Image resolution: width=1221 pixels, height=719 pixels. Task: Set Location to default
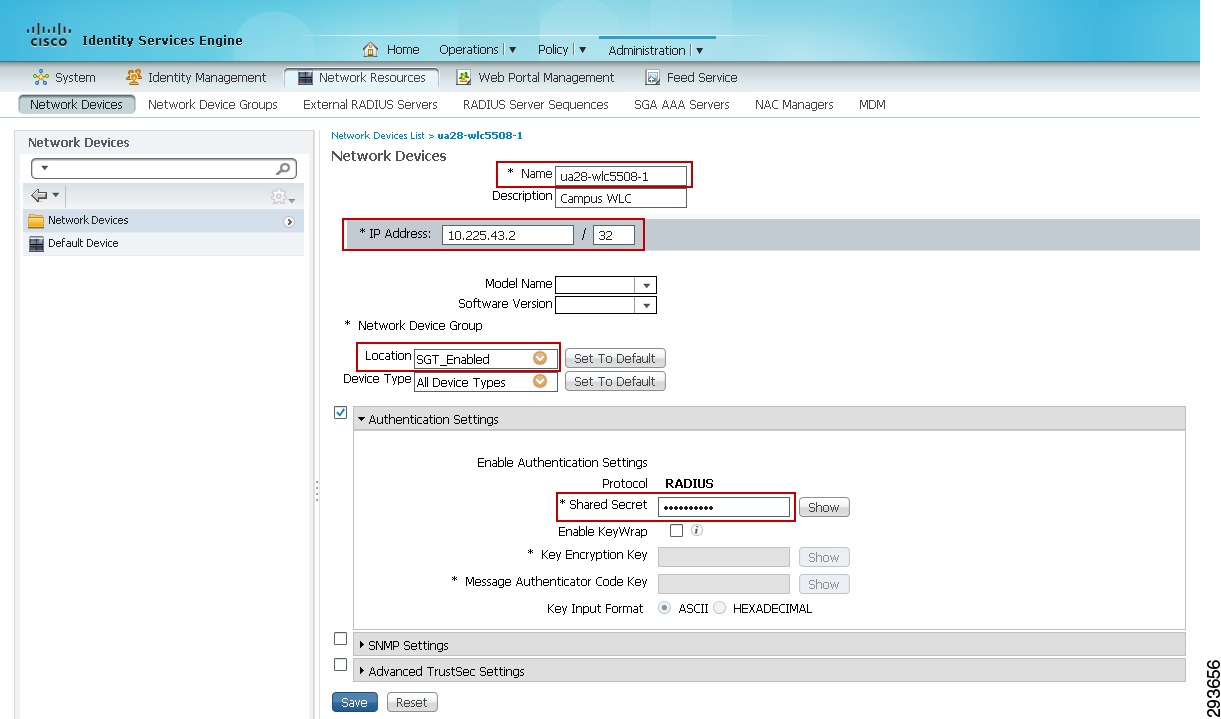615,358
